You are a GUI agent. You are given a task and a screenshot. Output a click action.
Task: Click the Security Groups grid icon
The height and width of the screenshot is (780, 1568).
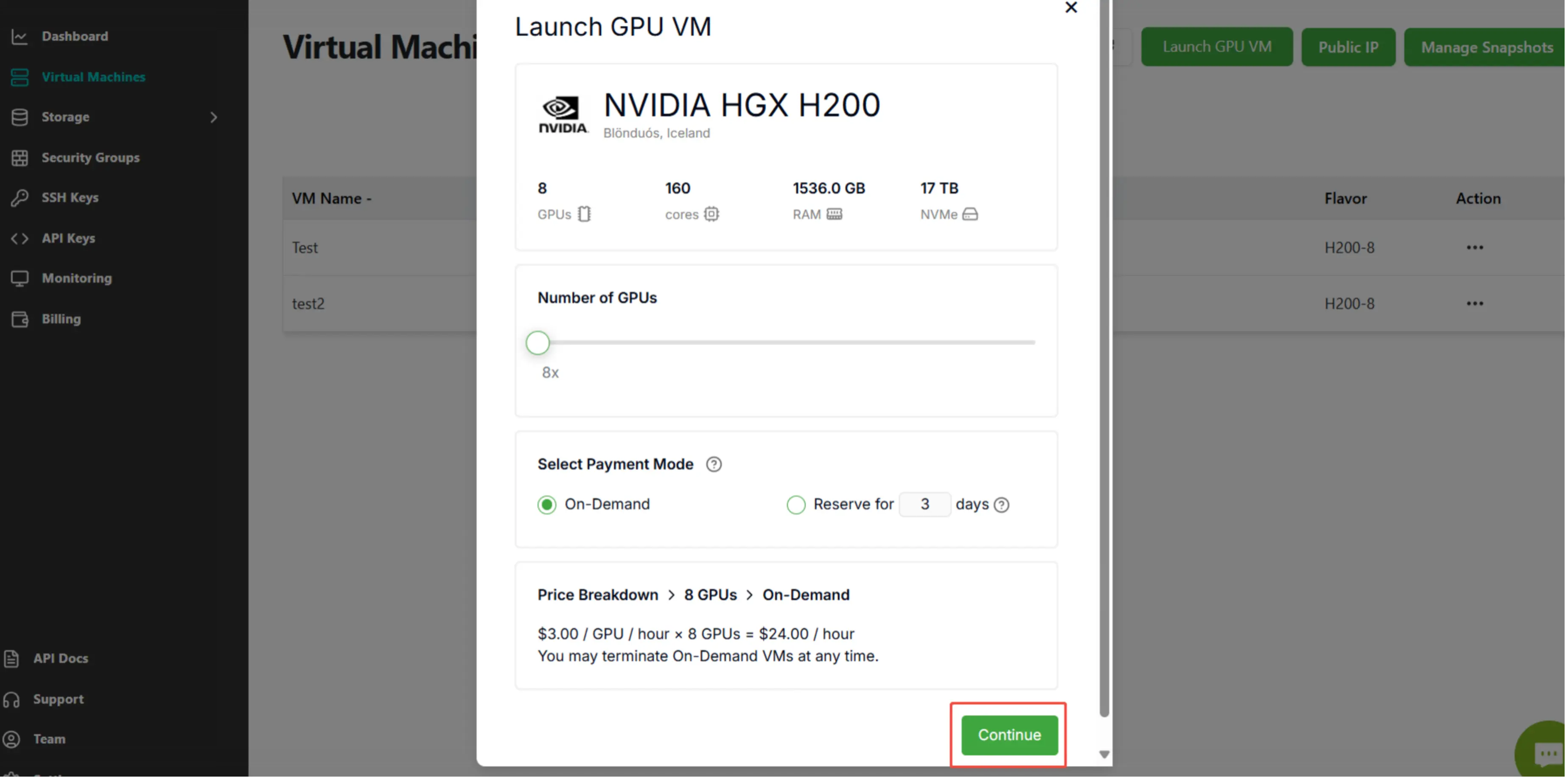pyautogui.click(x=20, y=158)
